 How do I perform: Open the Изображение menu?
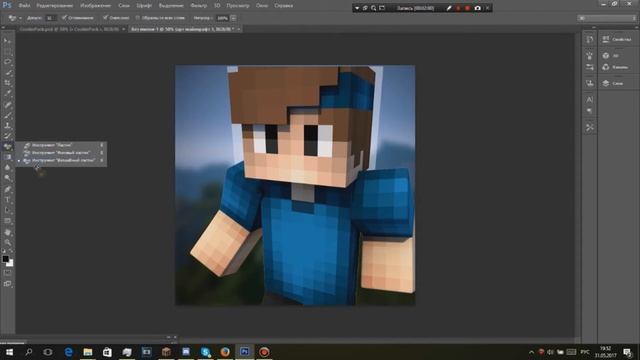tap(96, 6)
